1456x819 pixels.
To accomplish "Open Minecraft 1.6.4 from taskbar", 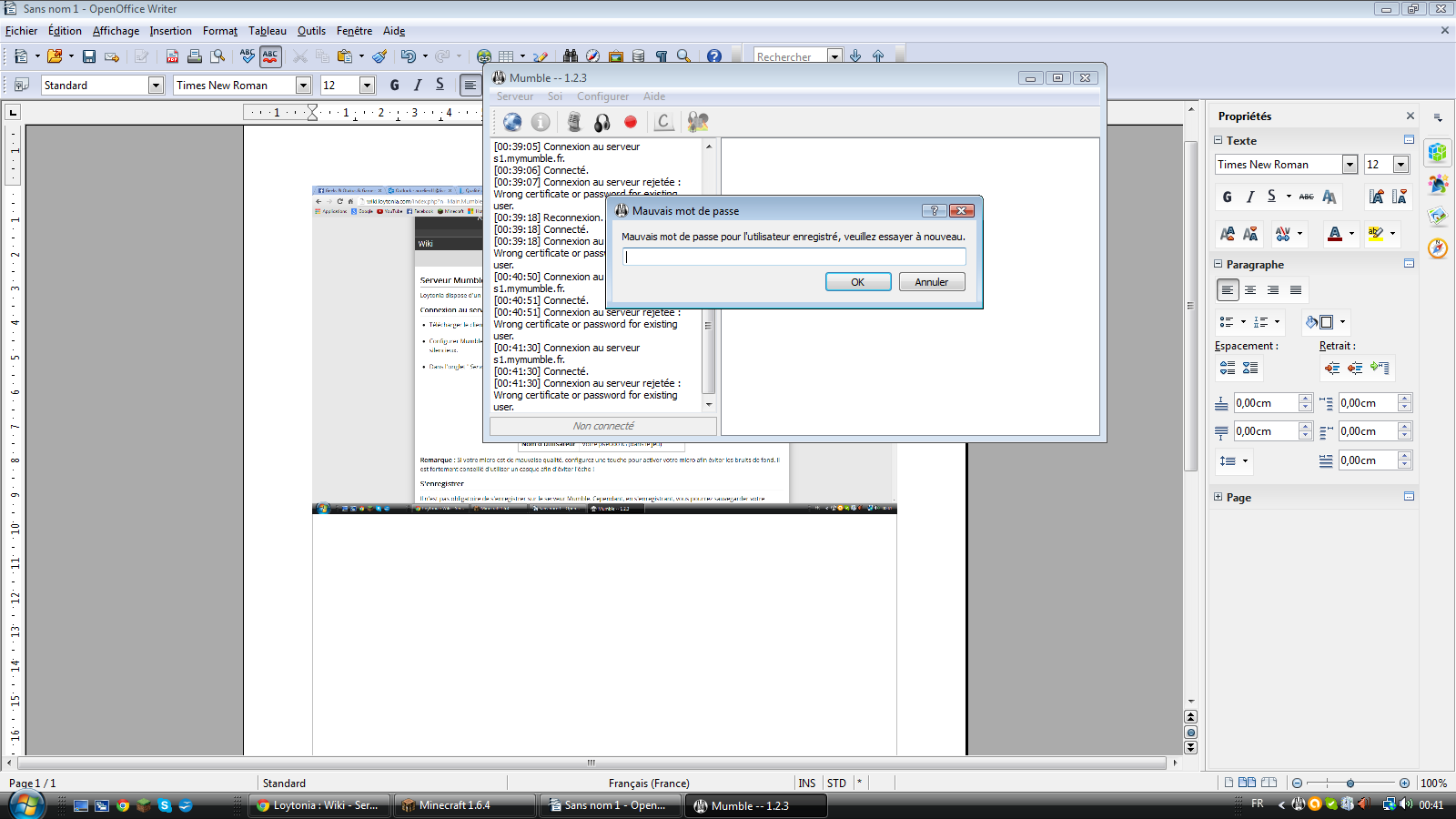I will (464, 805).
